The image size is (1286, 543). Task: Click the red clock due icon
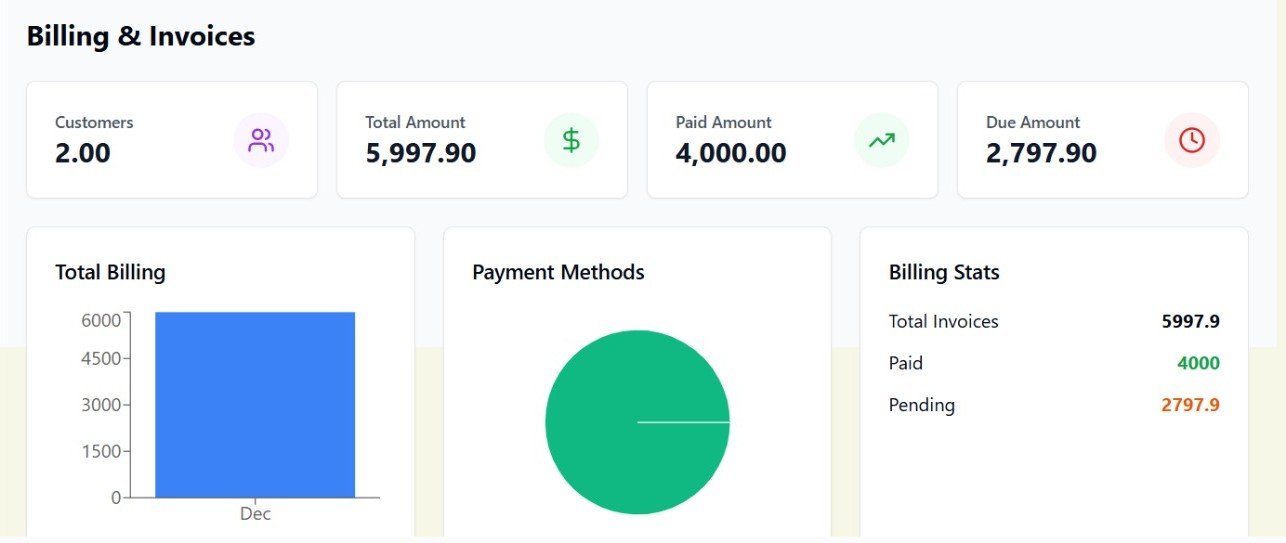pos(1192,140)
